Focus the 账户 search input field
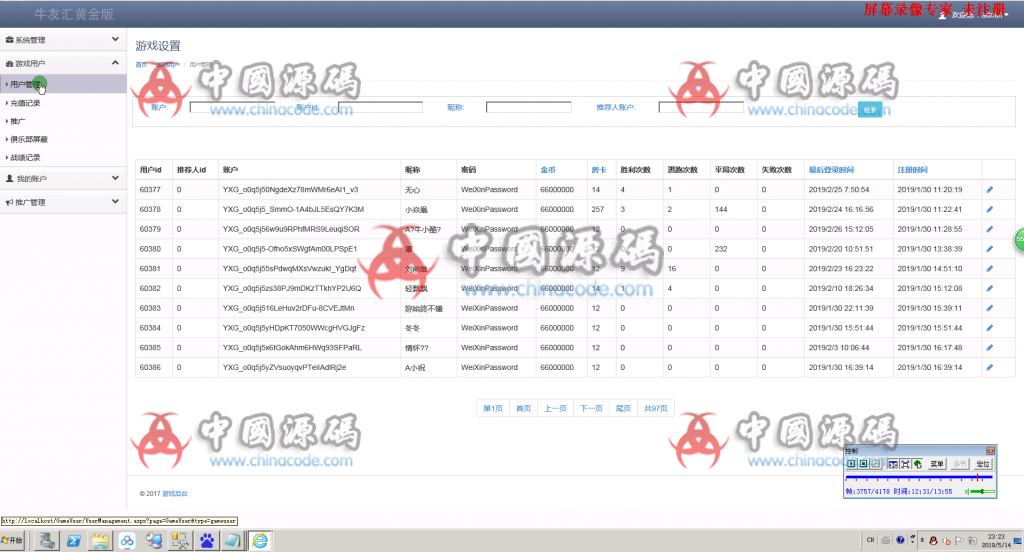Viewport: 1024px width, 552px height. 232,107
